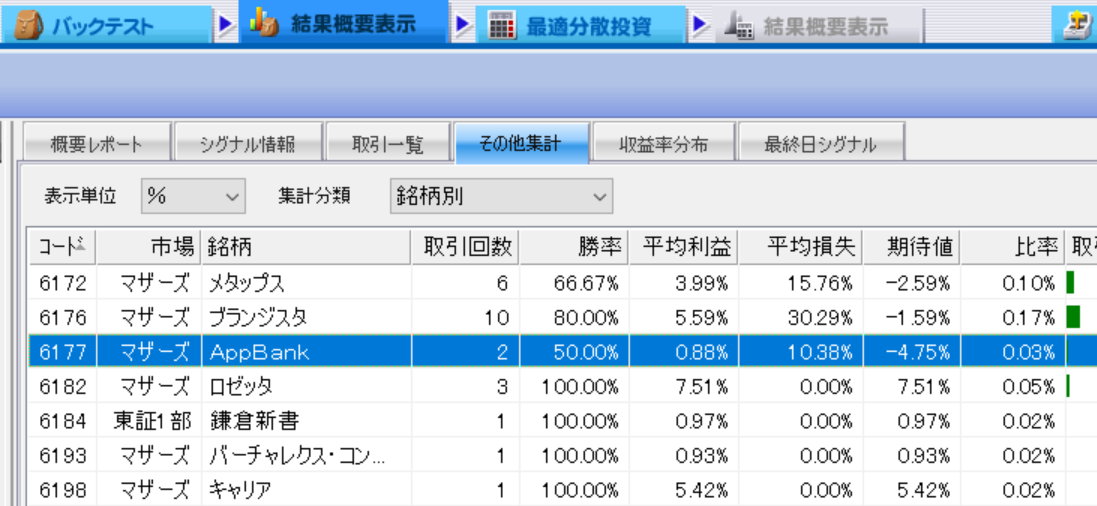Sort by the コード column header

62,246
